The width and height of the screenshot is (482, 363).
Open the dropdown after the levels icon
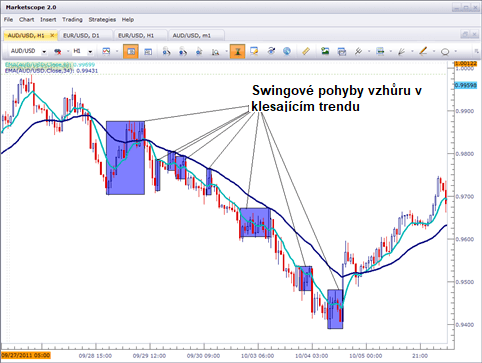pos(391,51)
